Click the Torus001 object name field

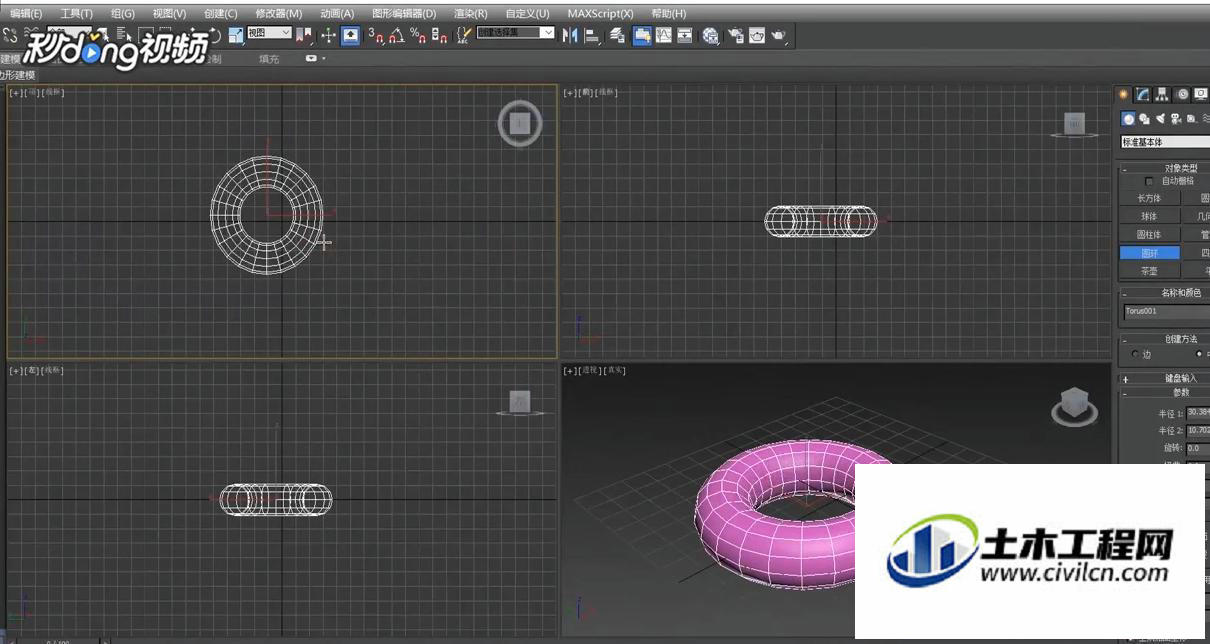[x=1166, y=312]
